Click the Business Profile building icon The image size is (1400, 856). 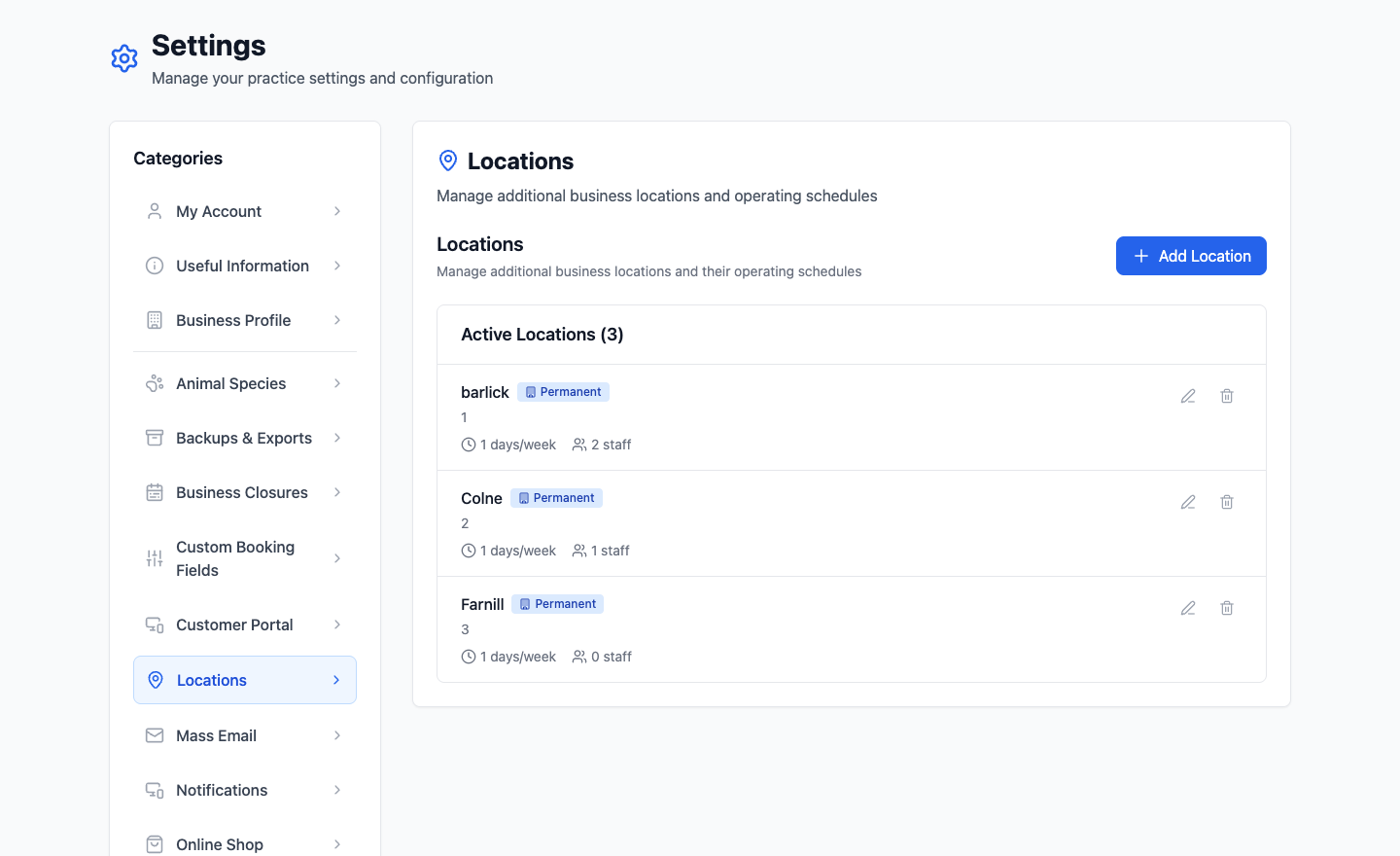click(x=155, y=320)
